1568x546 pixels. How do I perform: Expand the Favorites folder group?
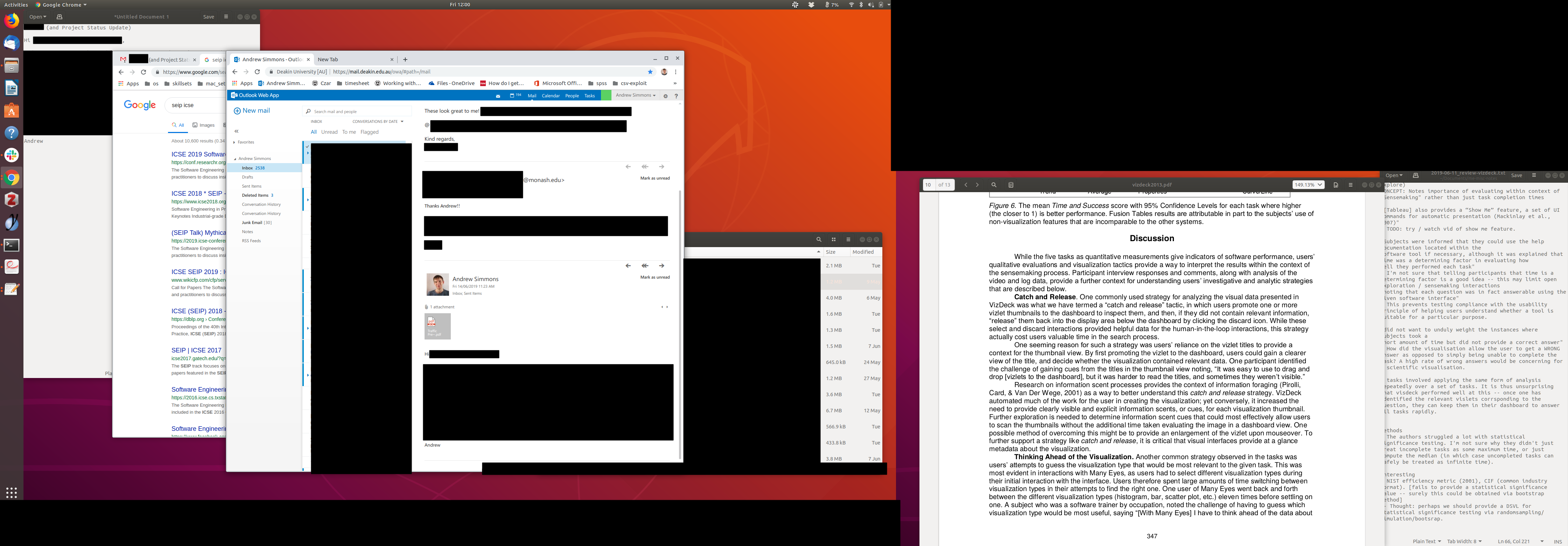[x=234, y=142]
